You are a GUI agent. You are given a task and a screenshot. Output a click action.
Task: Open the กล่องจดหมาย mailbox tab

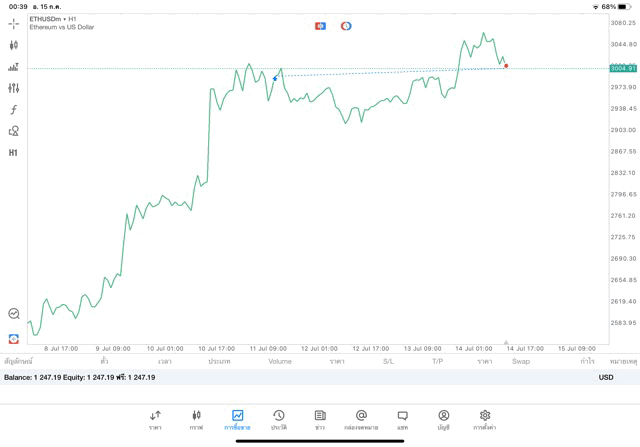[x=361, y=420]
